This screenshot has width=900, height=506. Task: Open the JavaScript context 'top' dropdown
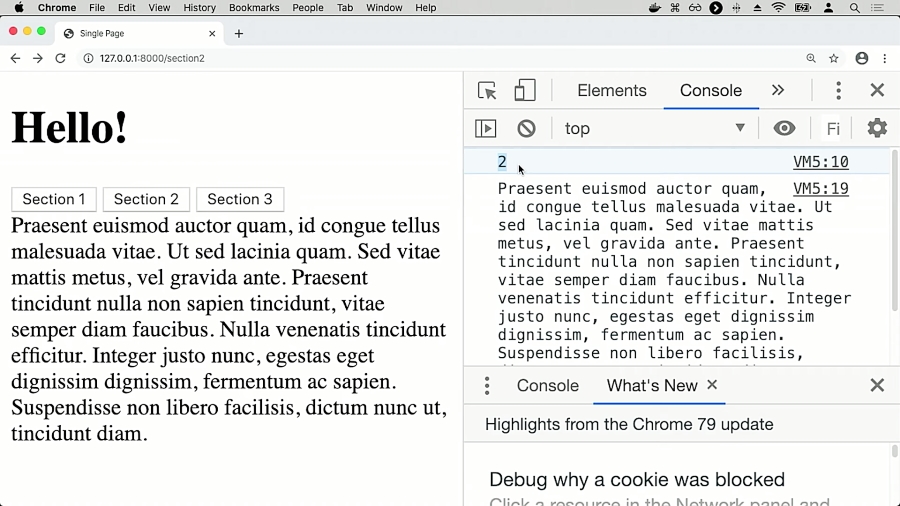[x=655, y=128]
